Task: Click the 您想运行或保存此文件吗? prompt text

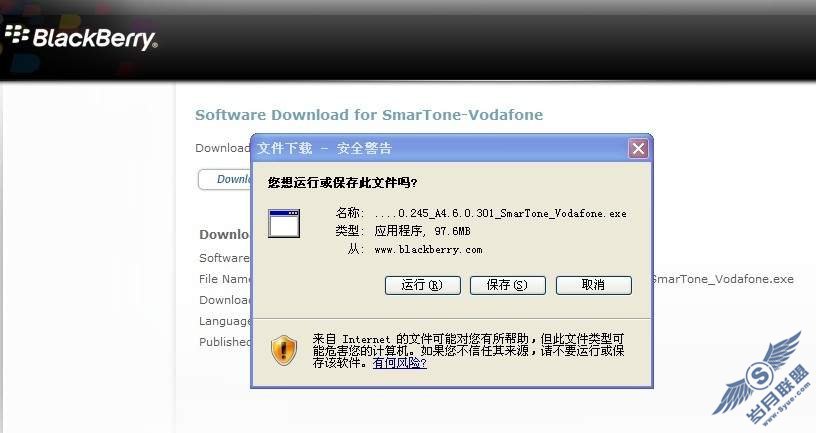Action: tap(342, 183)
